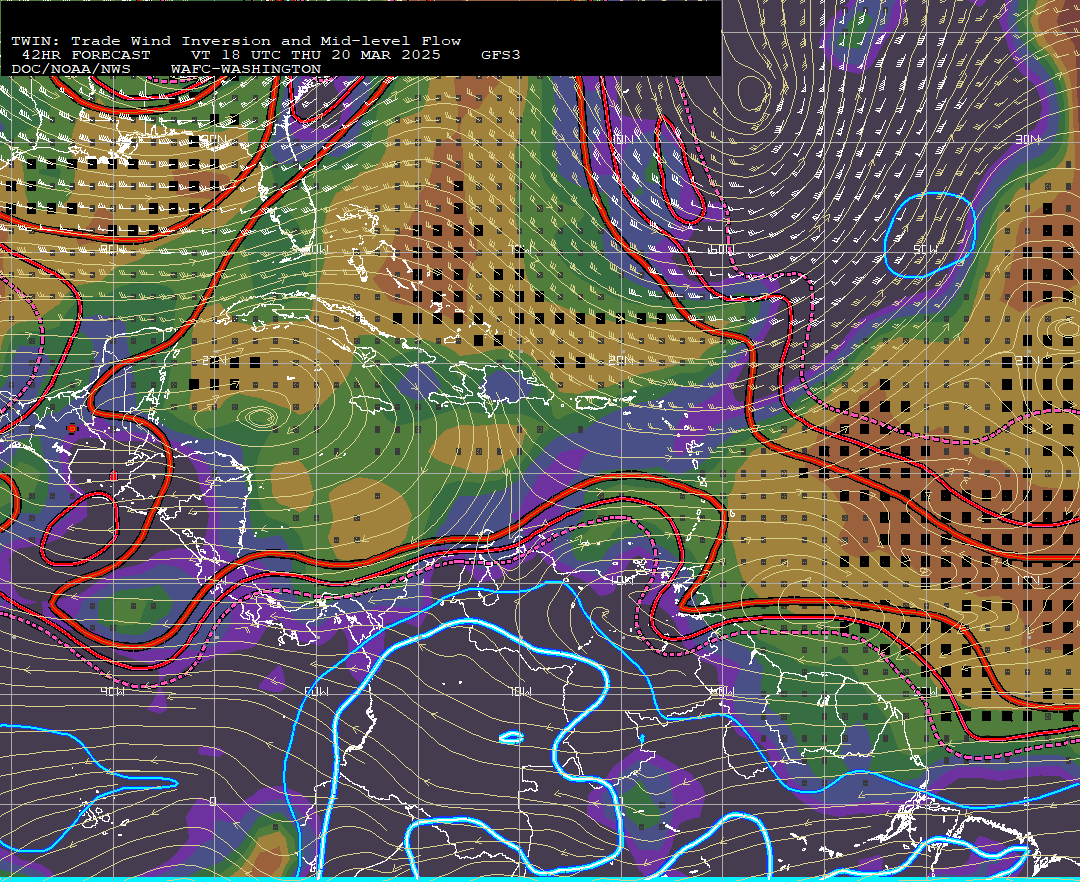
Task: Select the 'DOC/NOAA/NWS' source text
Action: coord(71,70)
